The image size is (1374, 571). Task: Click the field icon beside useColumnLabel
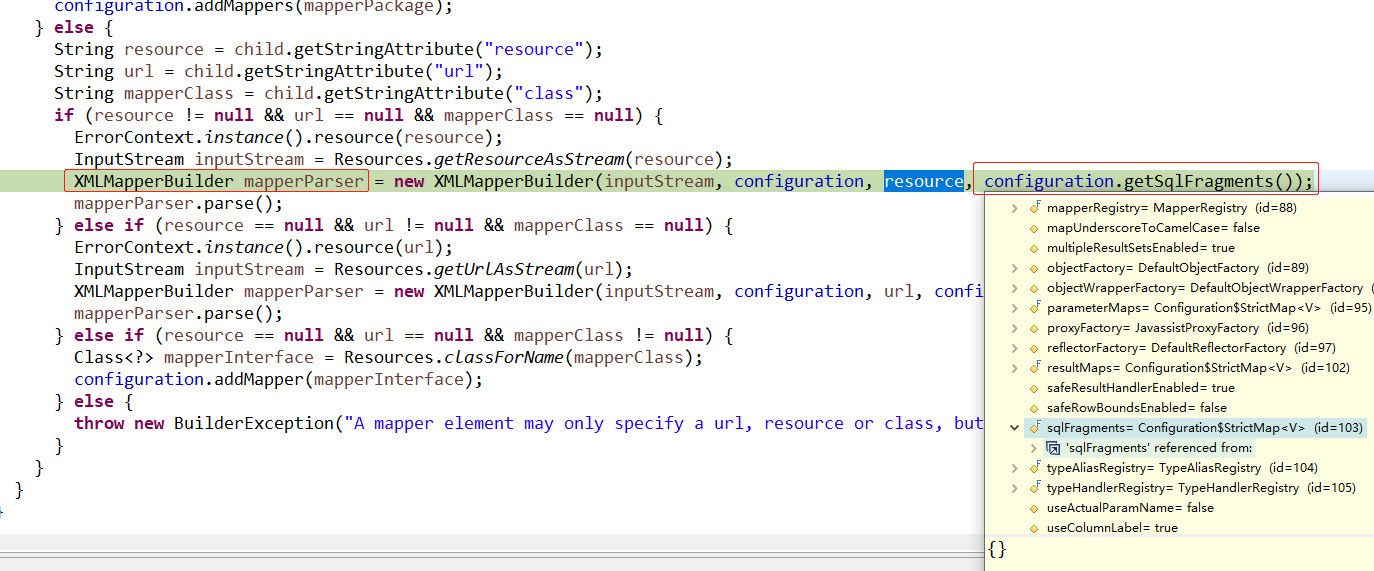click(x=1036, y=528)
